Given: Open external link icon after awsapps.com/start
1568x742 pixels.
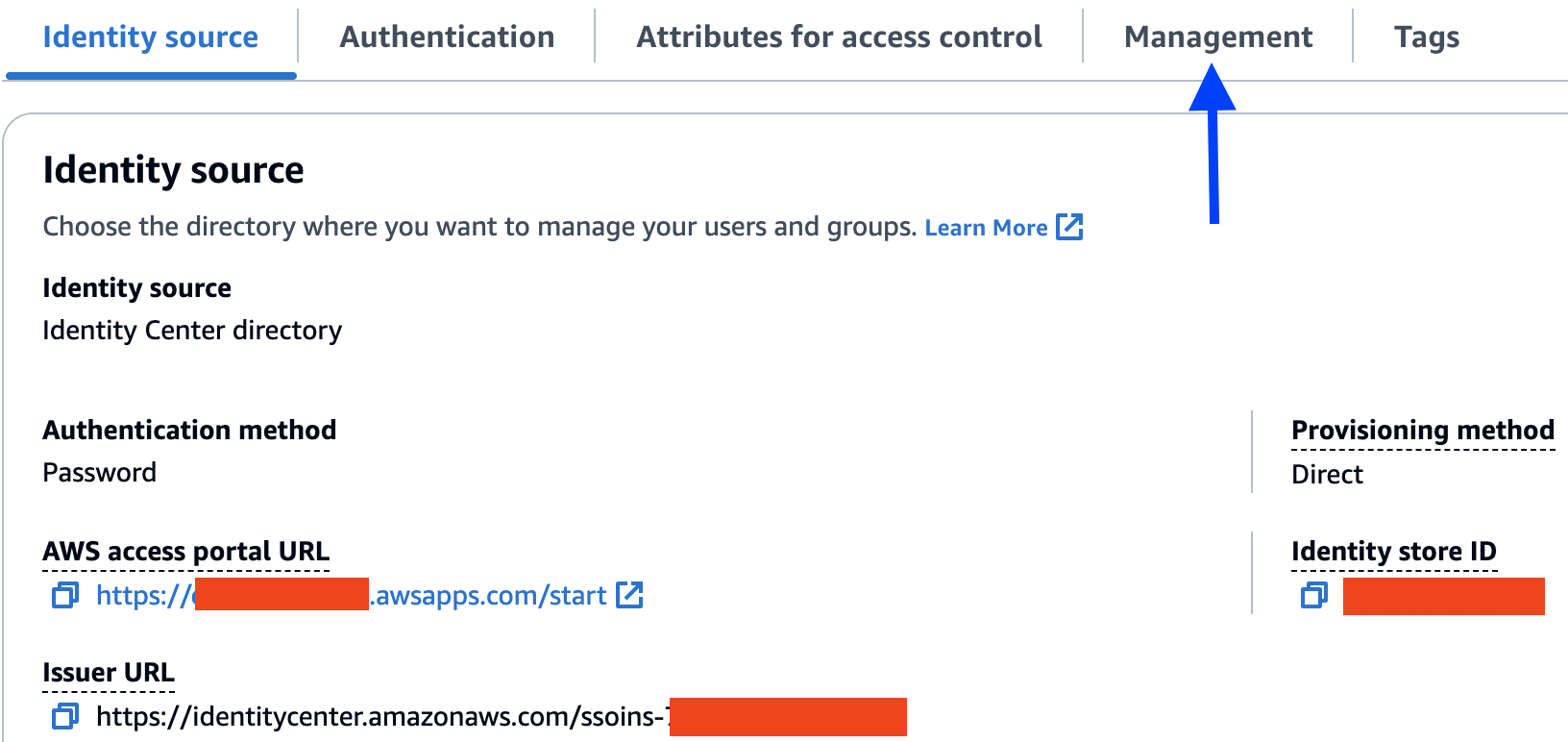Looking at the screenshot, I should coord(629,596).
